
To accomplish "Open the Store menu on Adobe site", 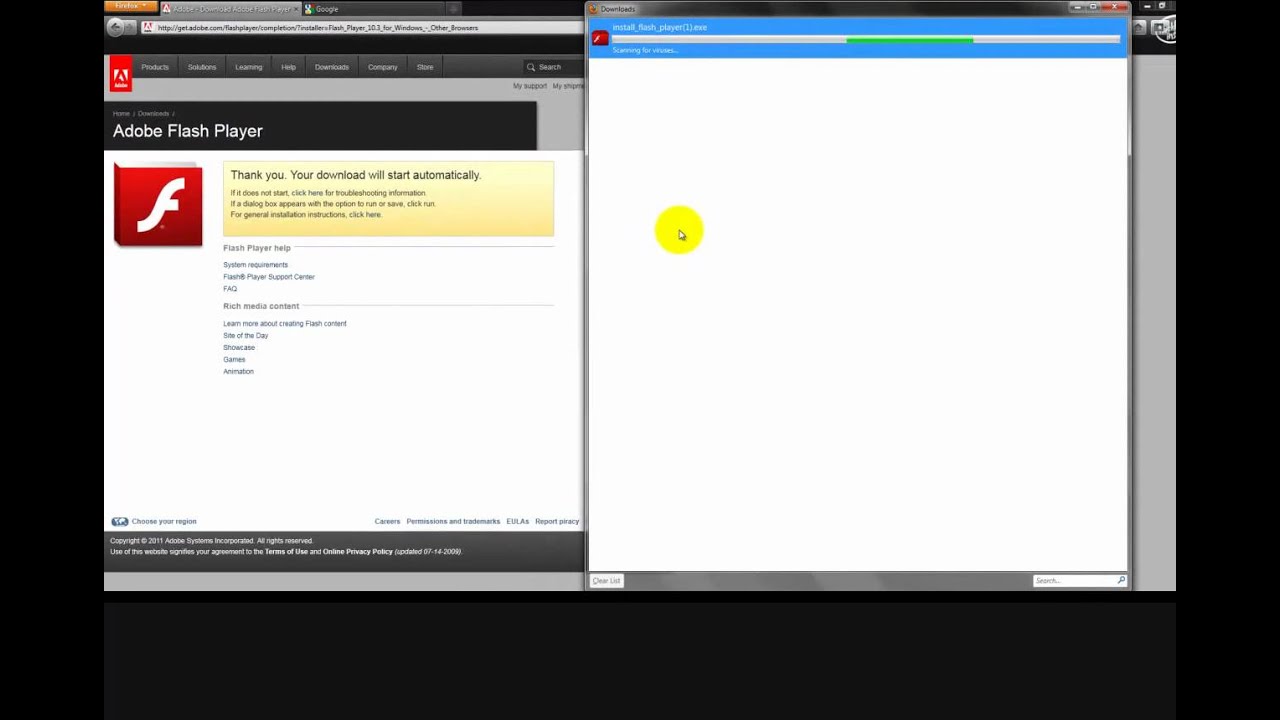I will (425, 67).
